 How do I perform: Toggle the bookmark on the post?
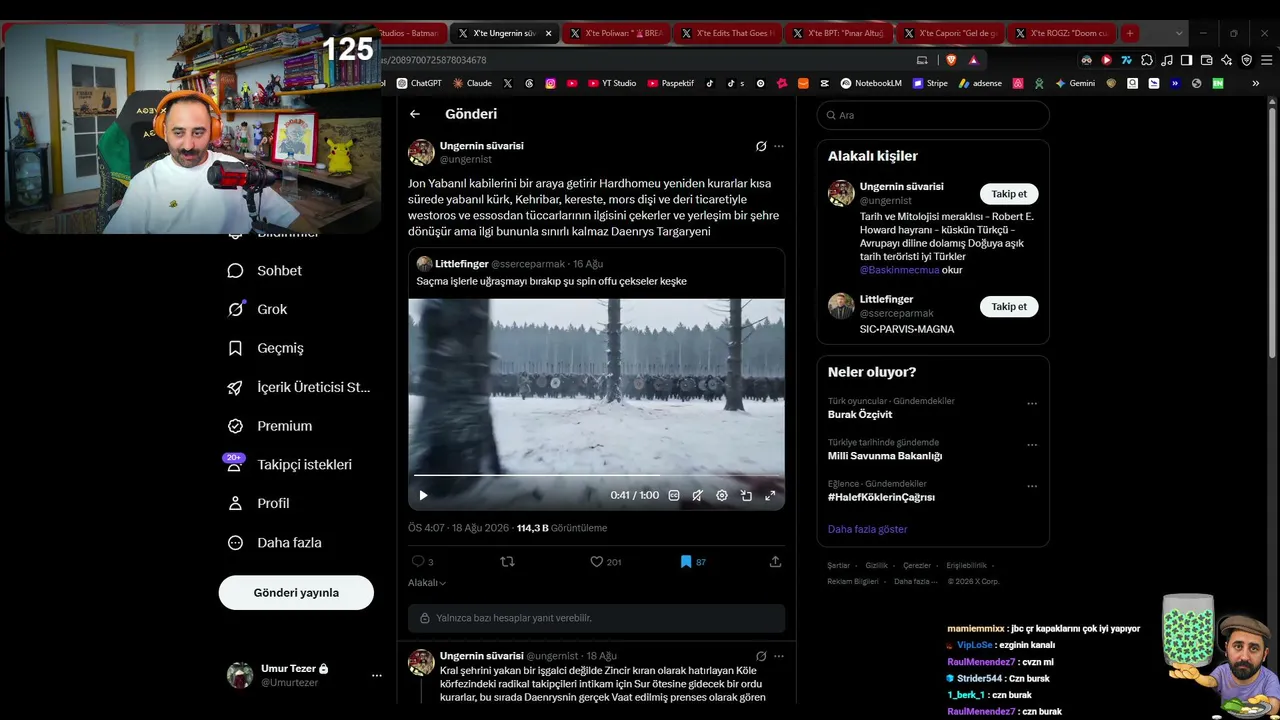[686, 562]
